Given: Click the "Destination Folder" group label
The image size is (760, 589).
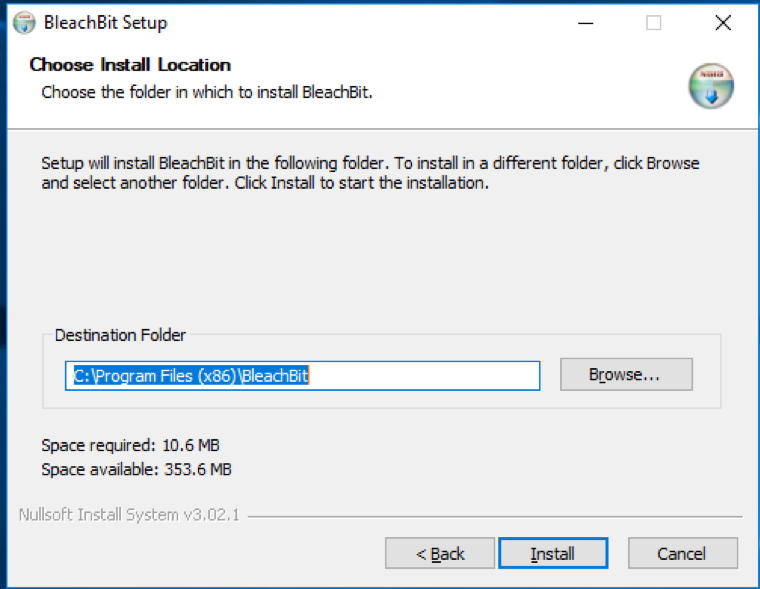Looking at the screenshot, I should tap(120, 335).
